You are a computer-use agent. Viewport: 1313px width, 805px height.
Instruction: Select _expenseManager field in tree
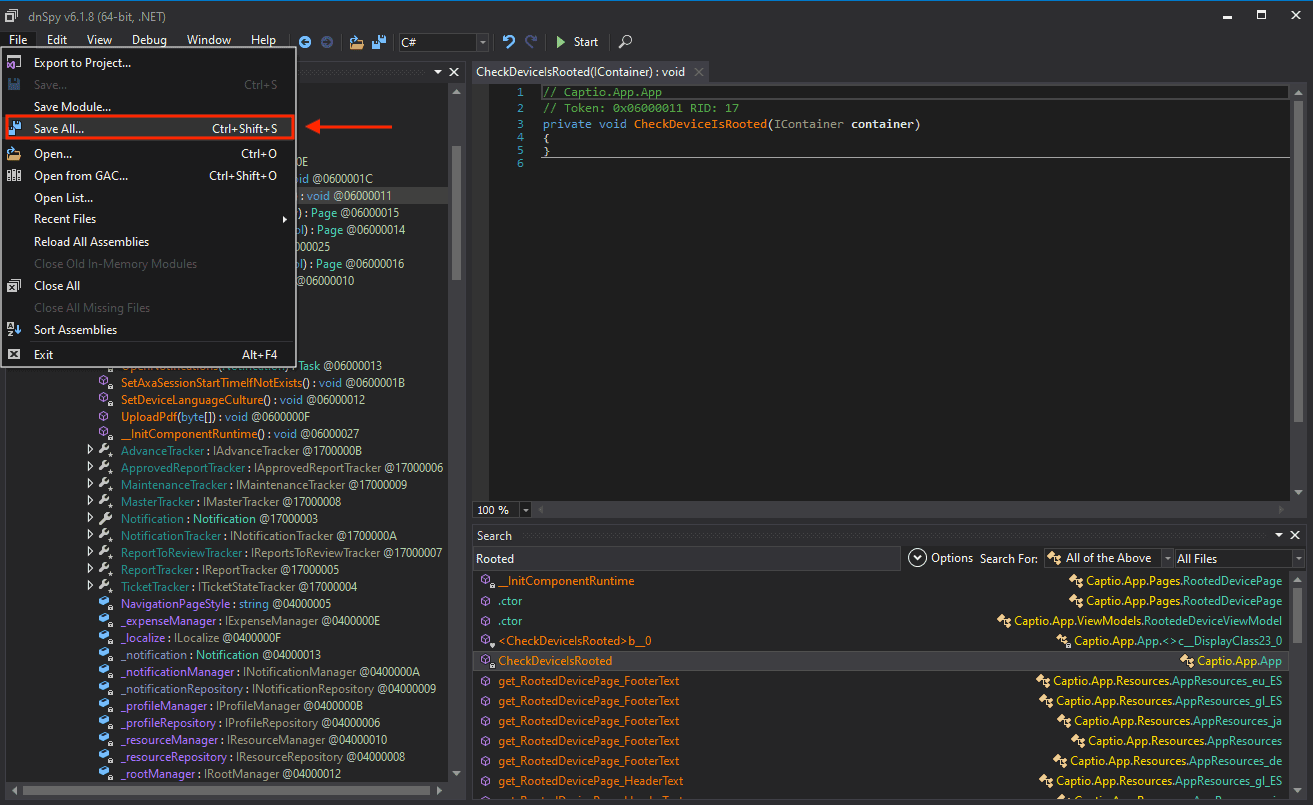(x=250, y=621)
